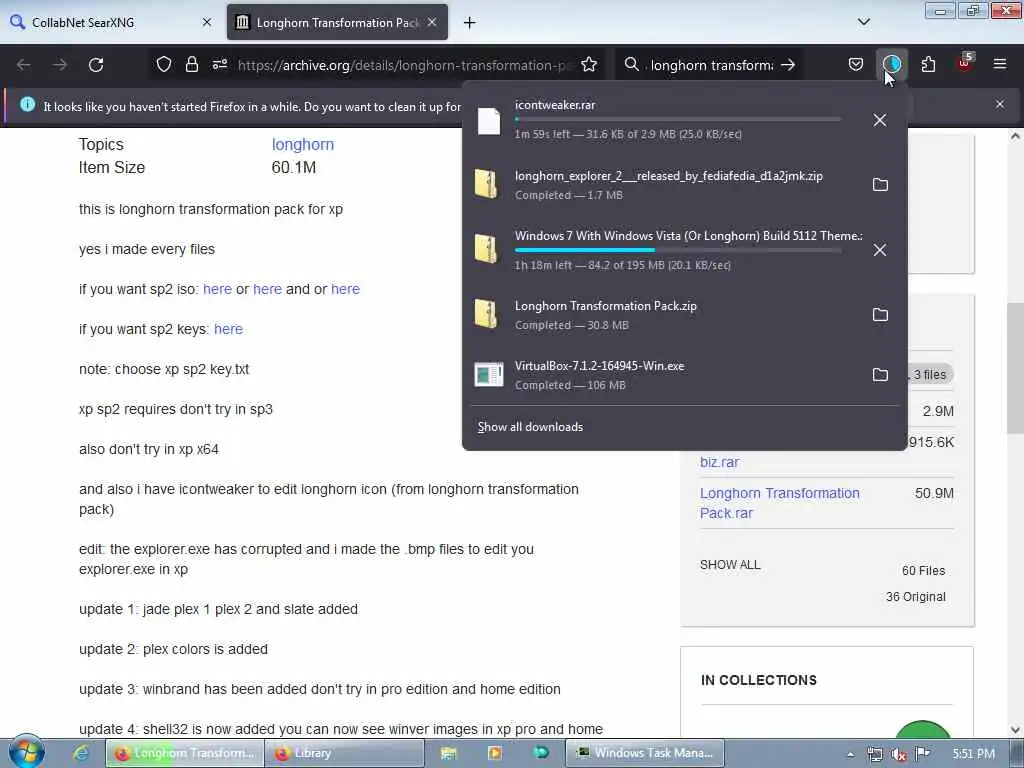Click the 5:51 PM taskbar clock

point(973,754)
